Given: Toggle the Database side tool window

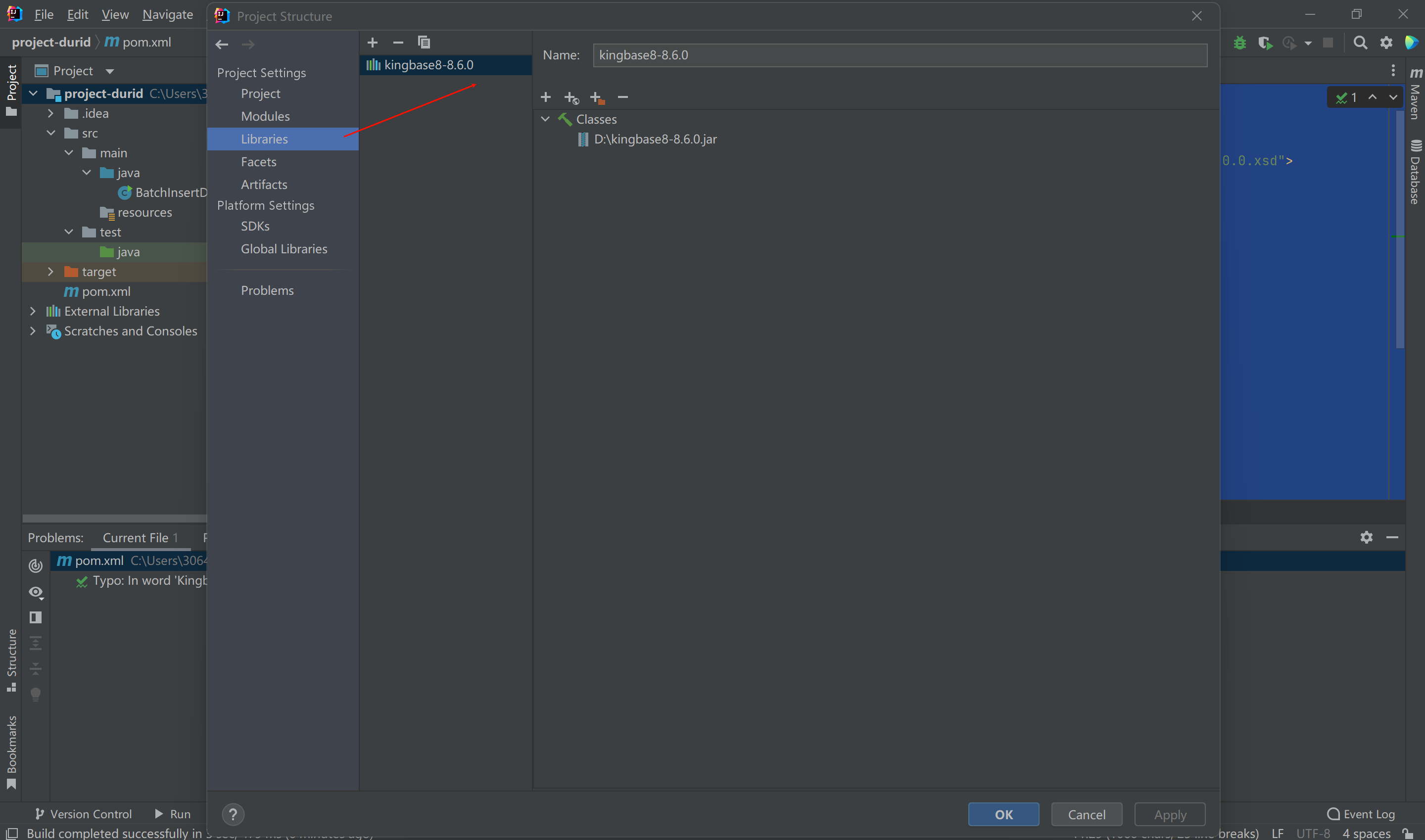Looking at the screenshot, I should [1415, 173].
